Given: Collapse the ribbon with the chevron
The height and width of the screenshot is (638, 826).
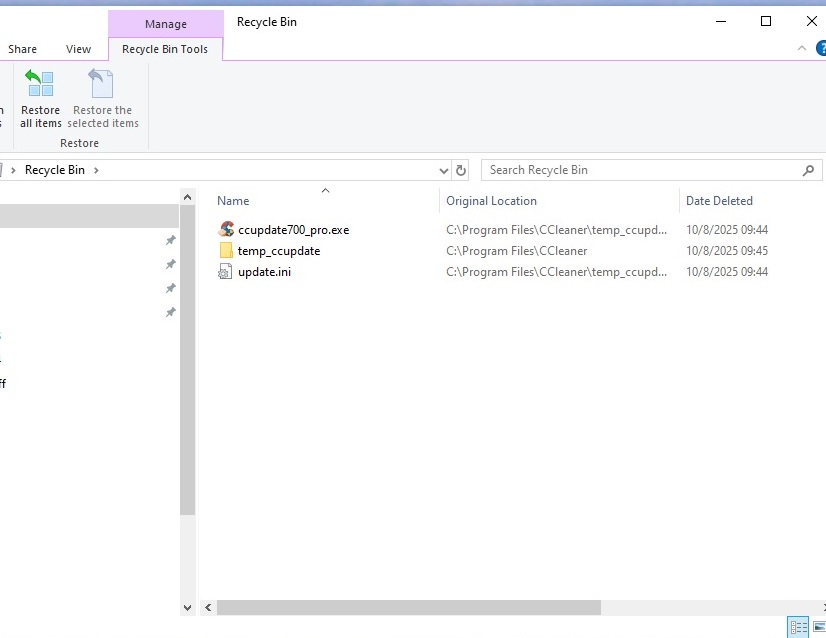Looking at the screenshot, I should pyautogui.click(x=802, y=48).
